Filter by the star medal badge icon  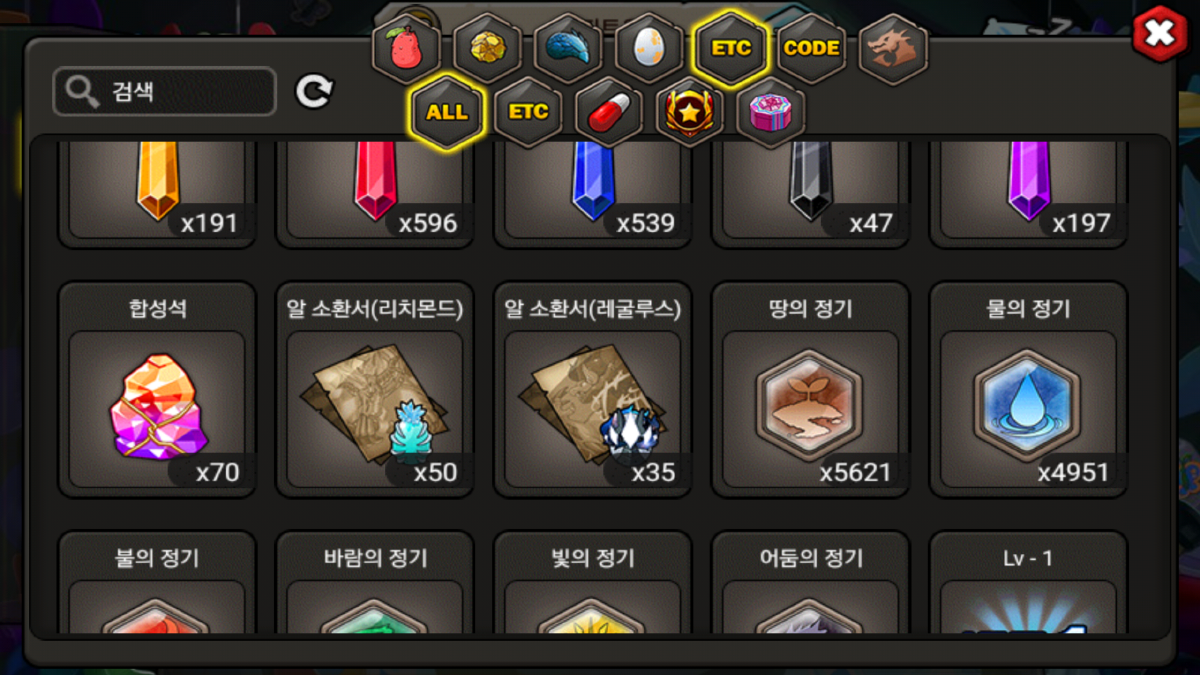690,111
